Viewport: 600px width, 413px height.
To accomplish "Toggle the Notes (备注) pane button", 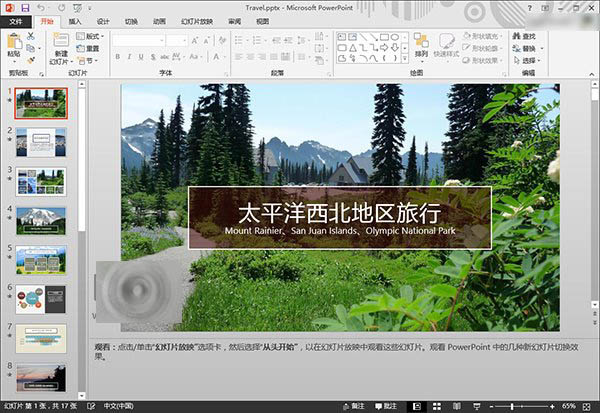I will pyautogui.click(x=353, y=406).
